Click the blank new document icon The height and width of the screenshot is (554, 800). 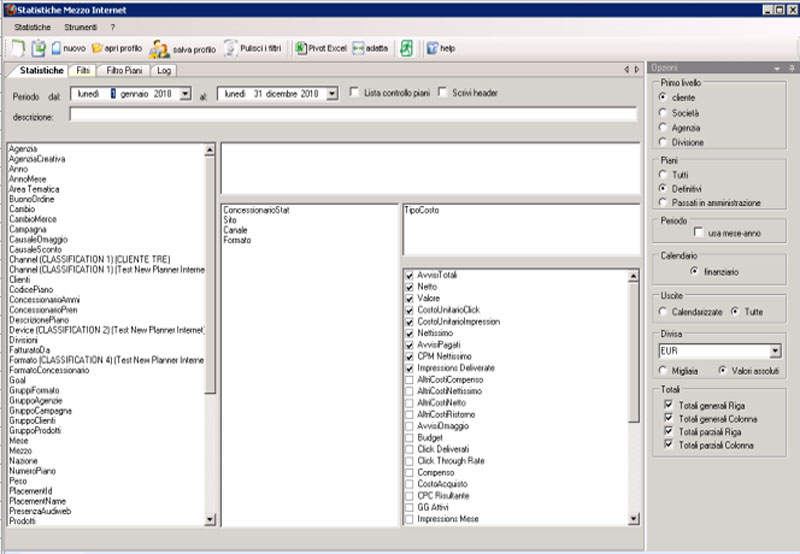click(x=17, y=47)
